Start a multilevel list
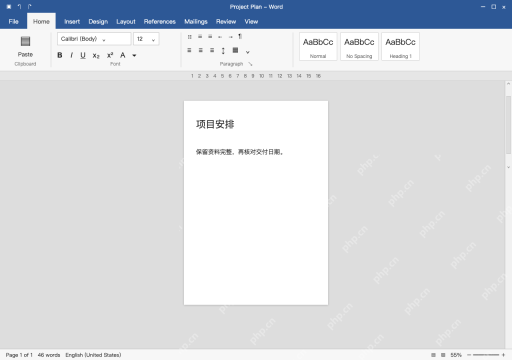Image resolution: width=512 pixels, height=360 pixels. 210,37
